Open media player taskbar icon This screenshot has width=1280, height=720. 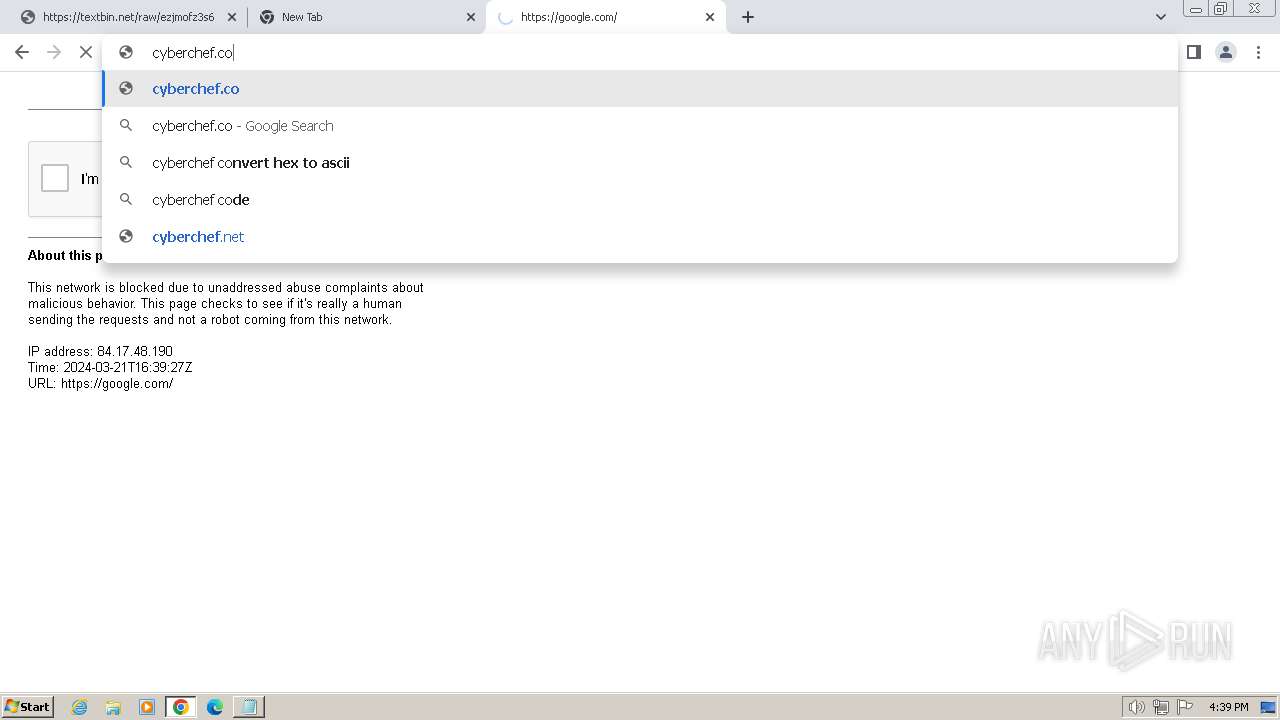tap(147, 707)
